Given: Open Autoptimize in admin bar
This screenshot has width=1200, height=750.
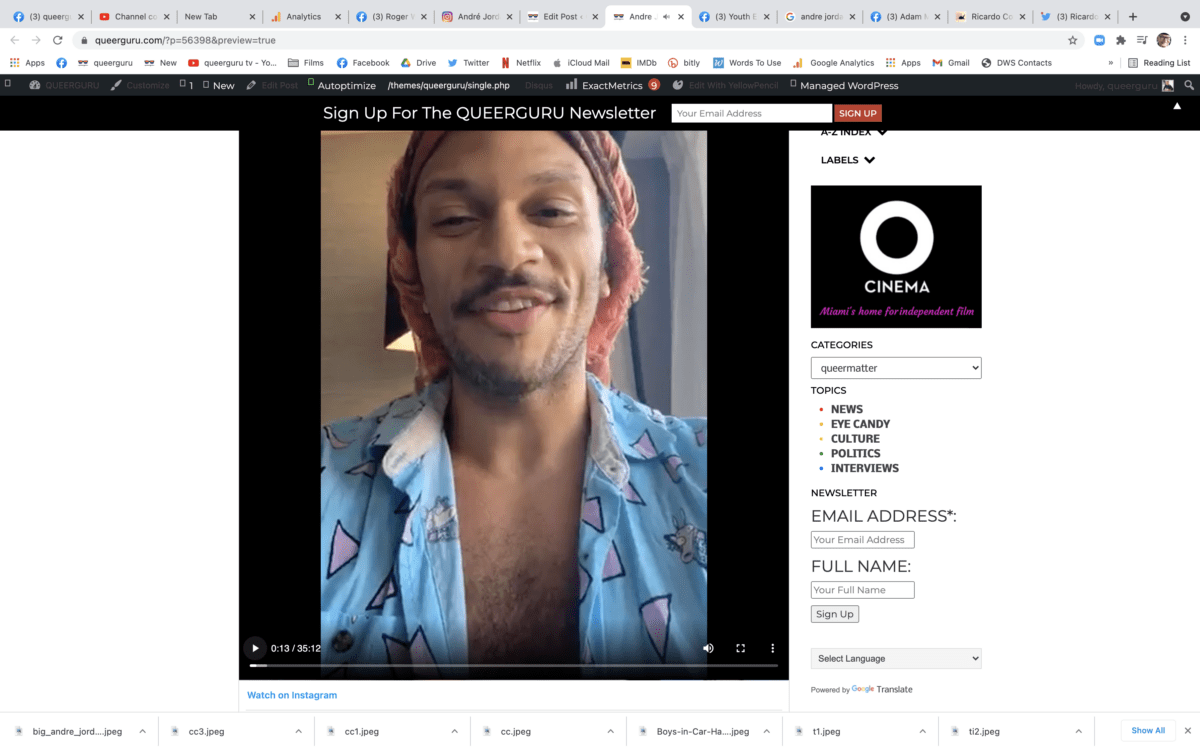Looking at the screenshot, I should (344, 86).
